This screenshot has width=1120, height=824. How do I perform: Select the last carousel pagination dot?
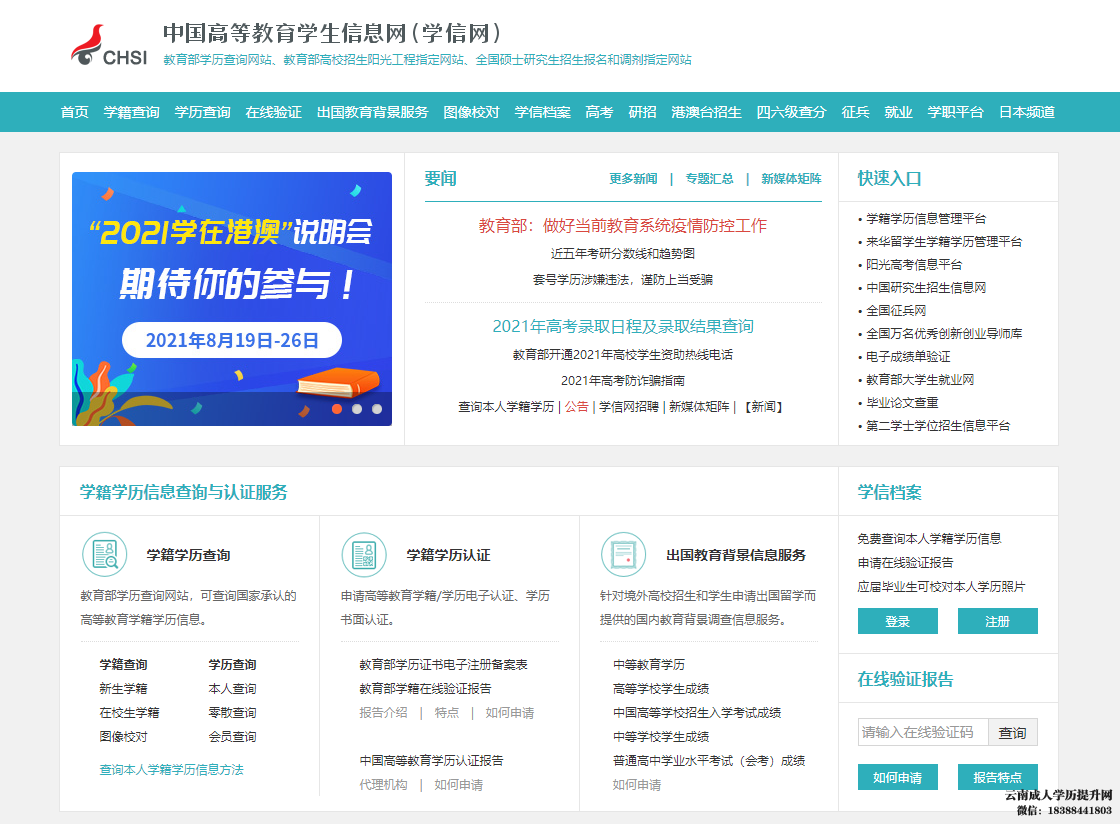click(375, 407)
